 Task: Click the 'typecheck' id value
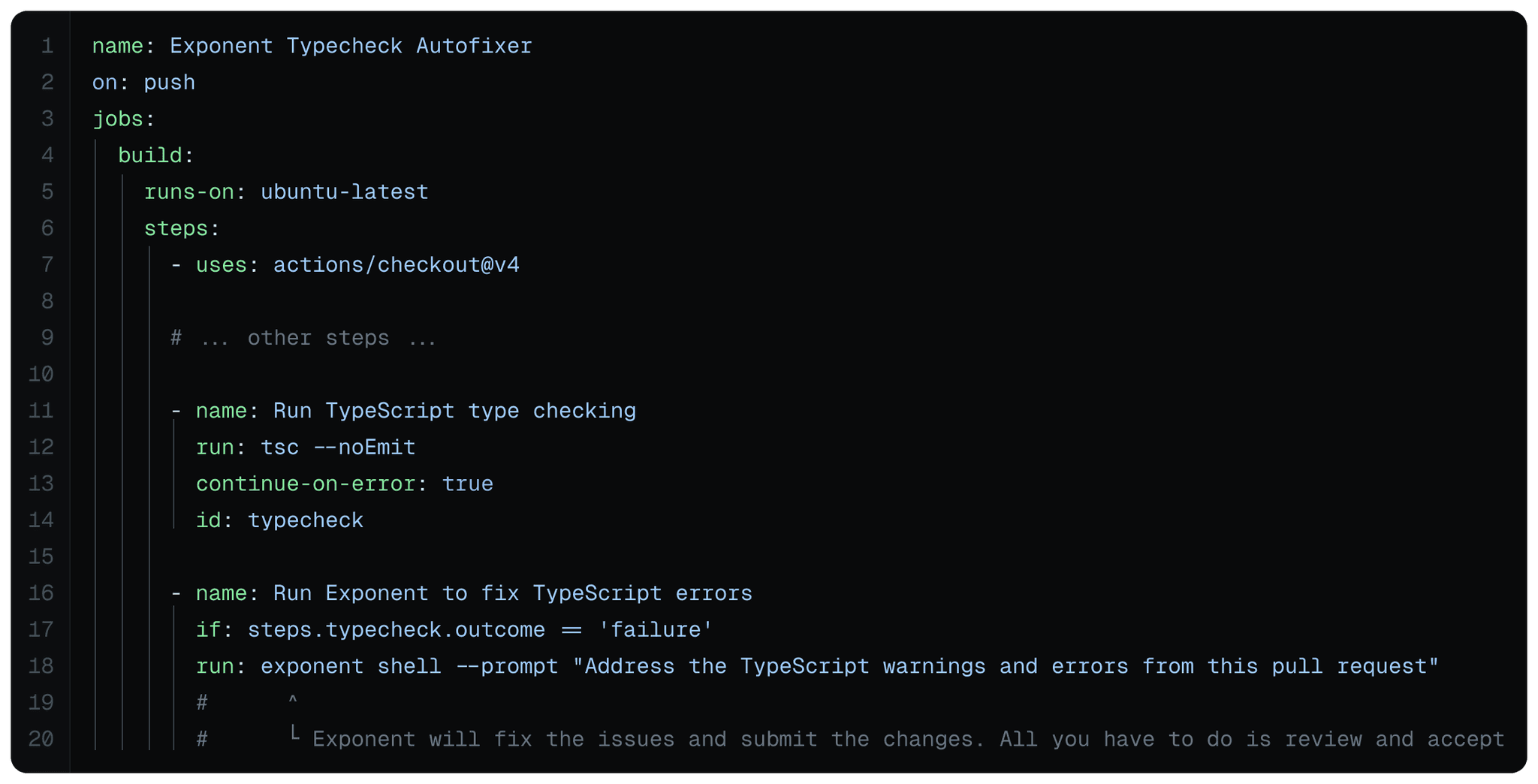coord(306,520)
